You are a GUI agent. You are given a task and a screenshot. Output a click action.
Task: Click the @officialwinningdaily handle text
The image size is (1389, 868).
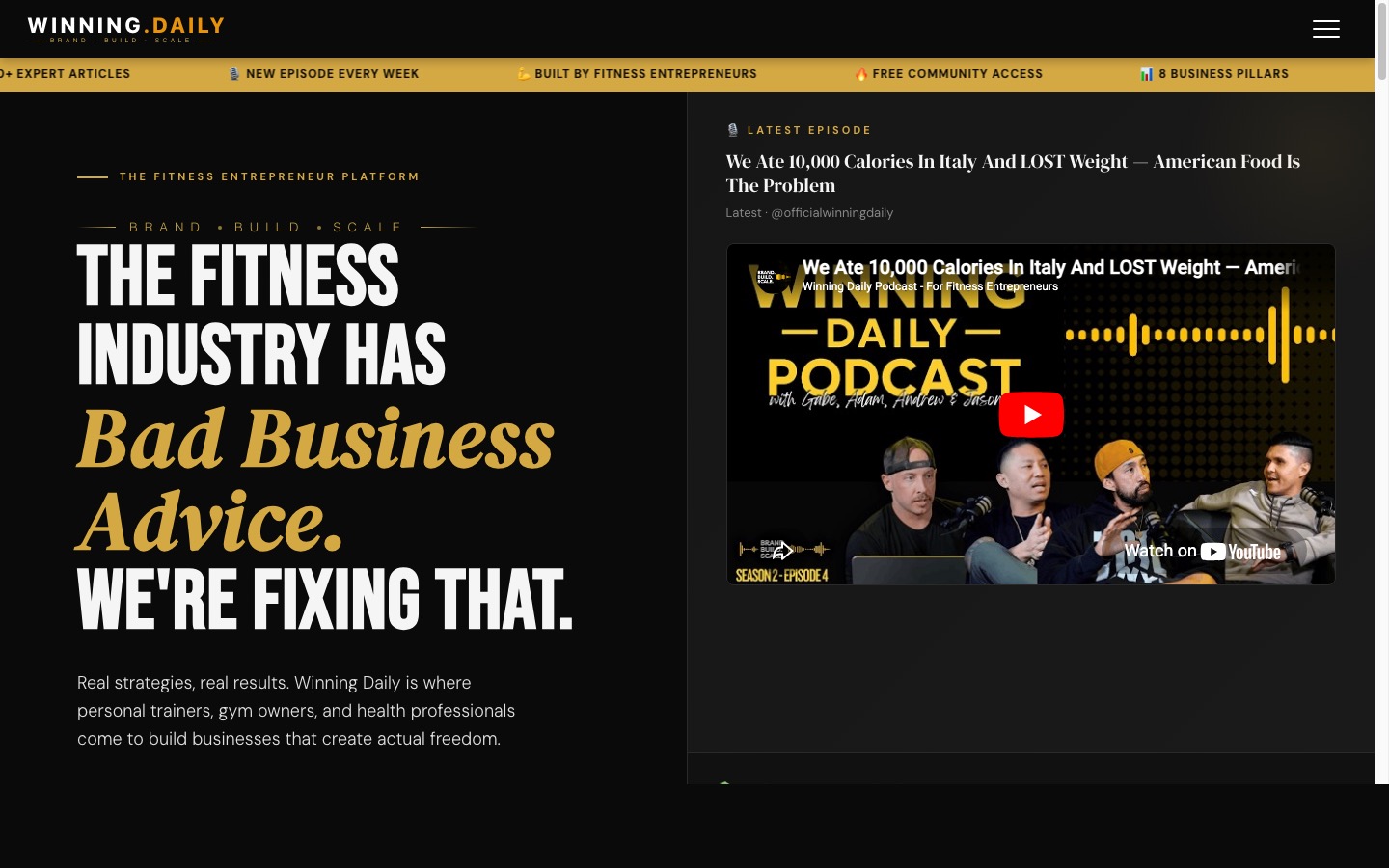tap(831, 213)
